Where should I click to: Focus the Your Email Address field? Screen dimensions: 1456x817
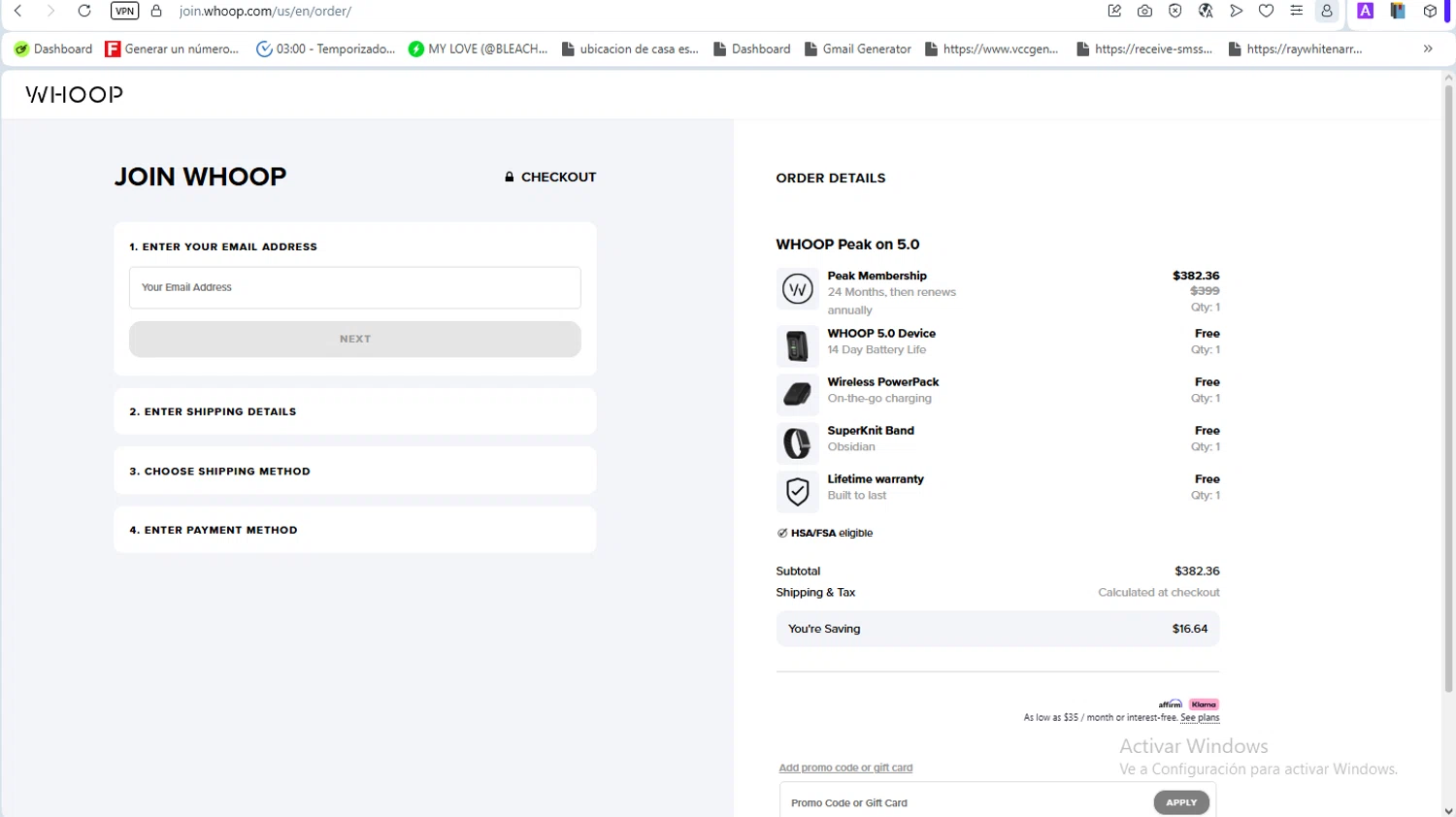(x=355, y=287)
